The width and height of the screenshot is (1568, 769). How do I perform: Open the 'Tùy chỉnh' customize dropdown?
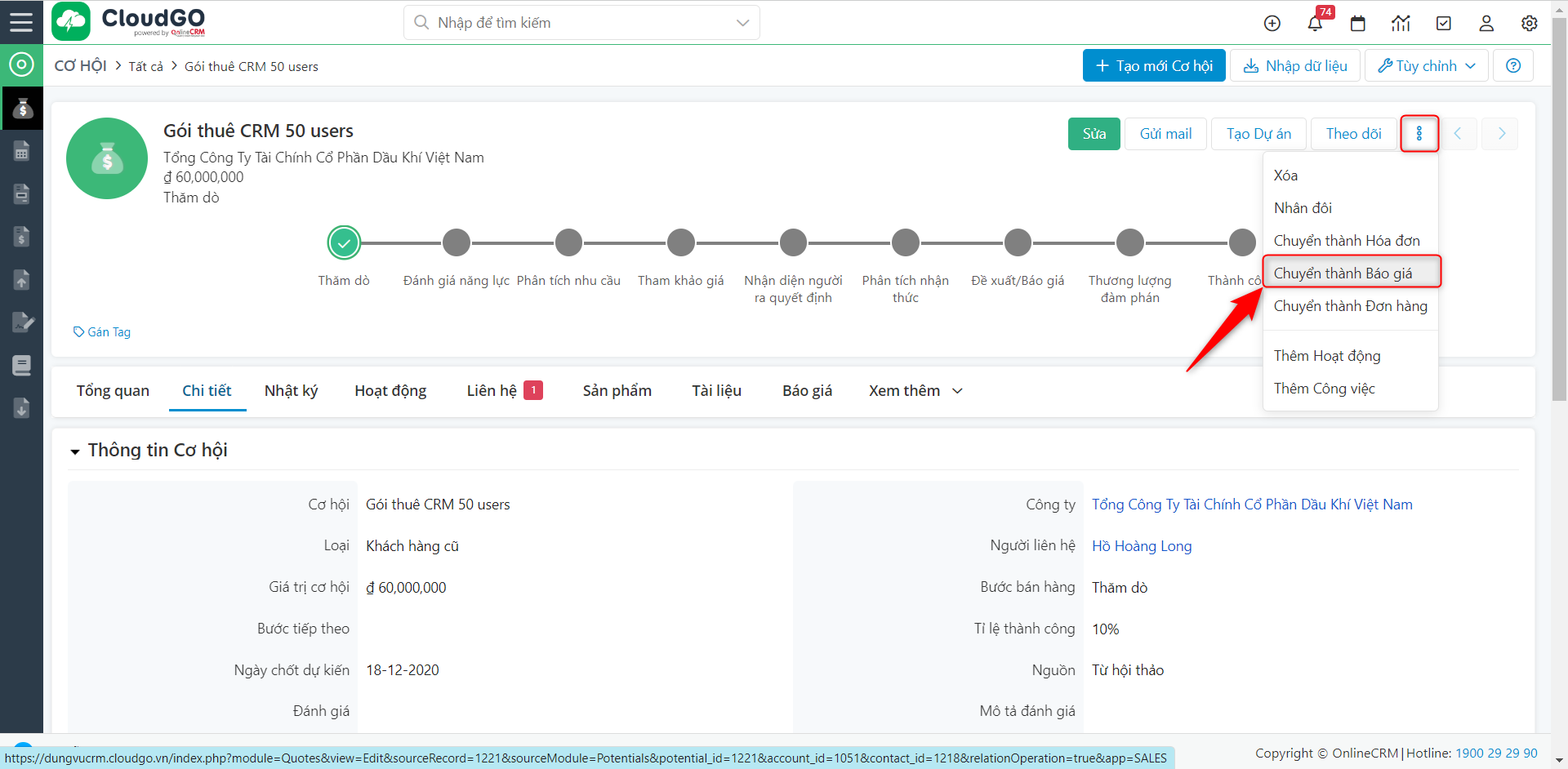tap(1426, 65)
